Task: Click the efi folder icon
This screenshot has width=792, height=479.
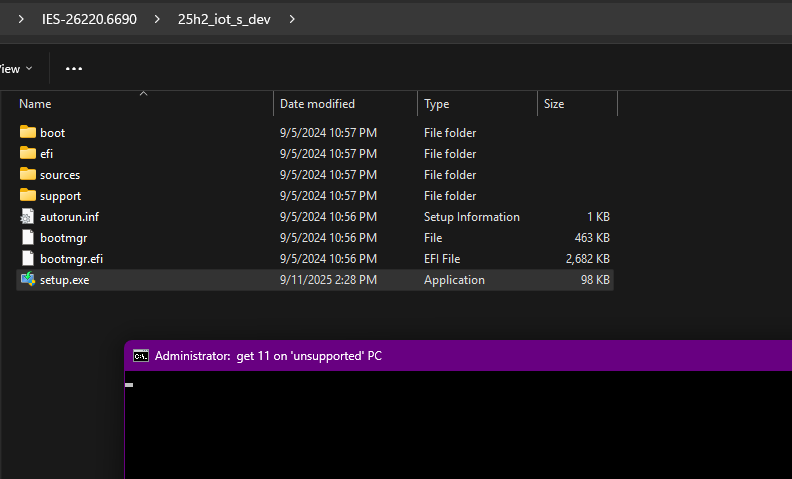Action: (x=28, y=153)
